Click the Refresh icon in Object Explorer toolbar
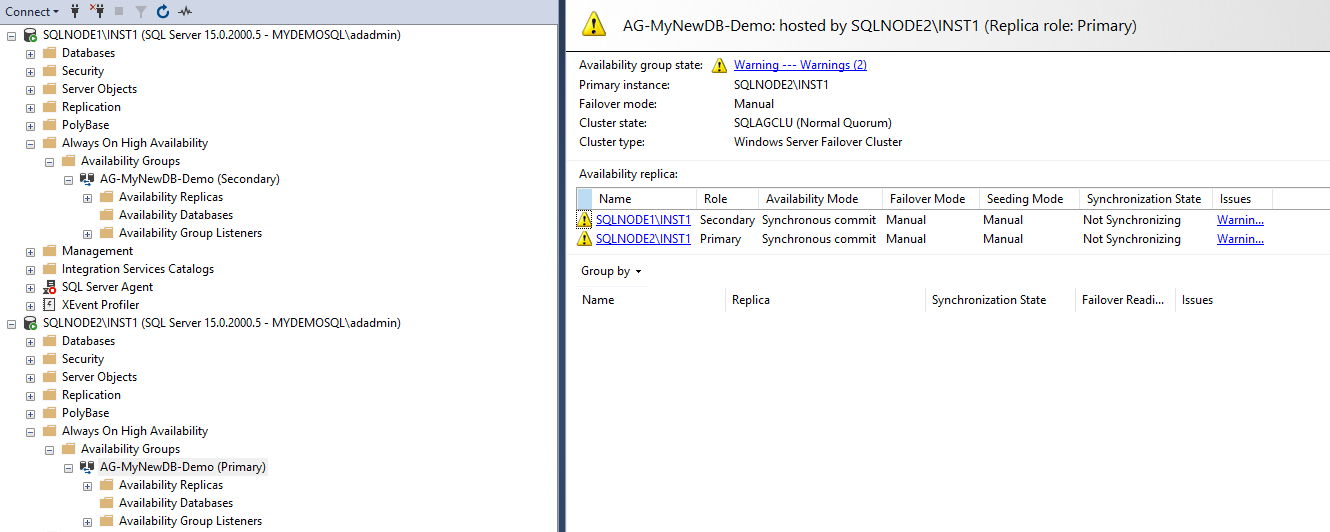 click(163, 12)
